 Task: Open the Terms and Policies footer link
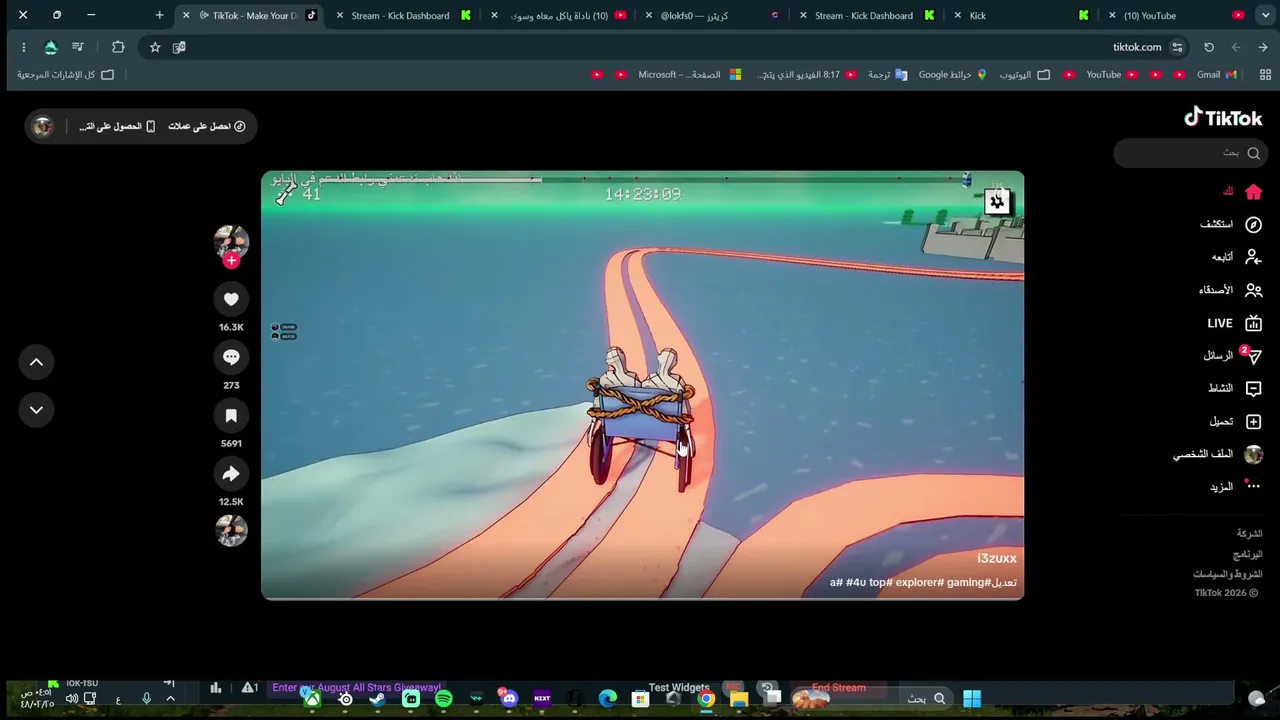click(1228, 574)
